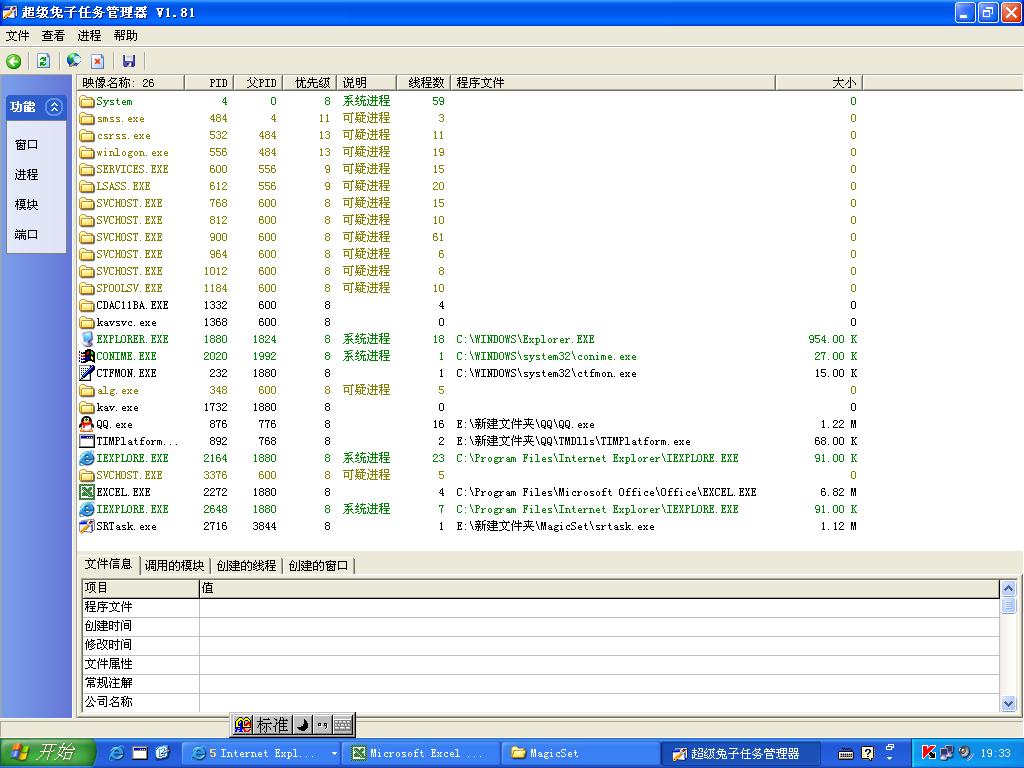Sort by the 线程数 column header

click(x=425, y=82)
